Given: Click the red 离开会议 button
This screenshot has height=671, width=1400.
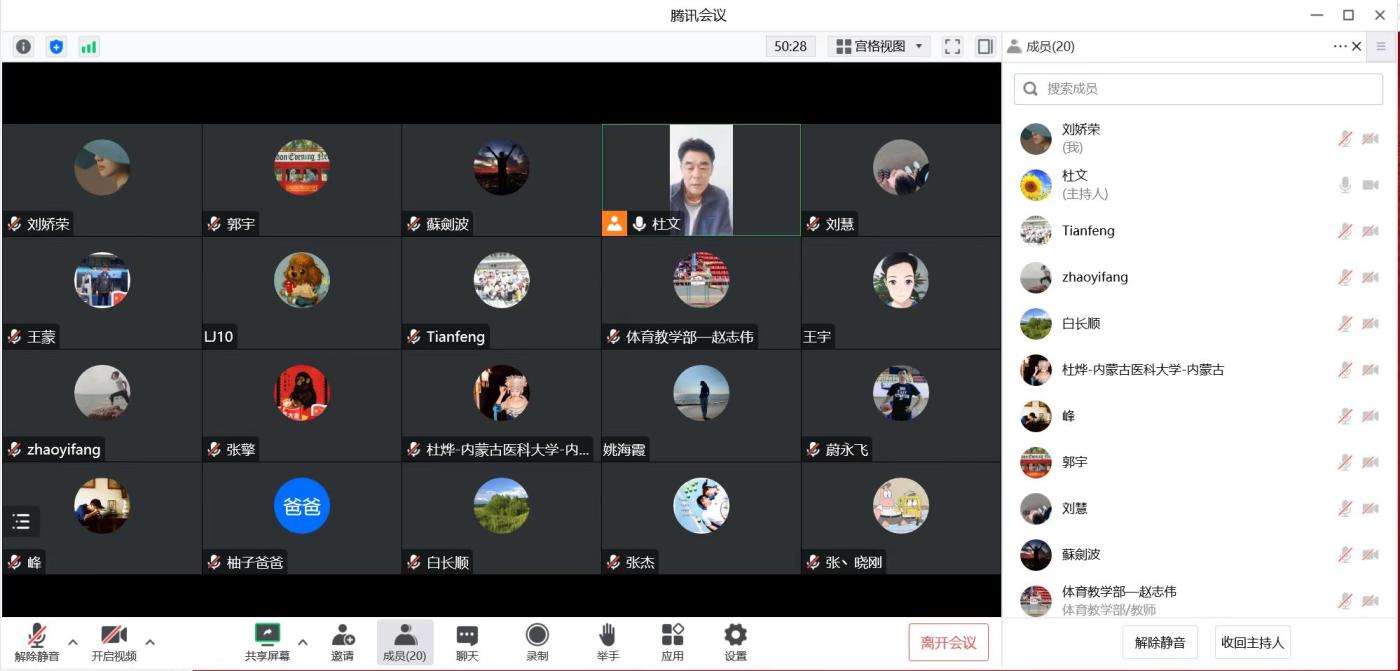Looking at the screenshot, I should point(948,642).
